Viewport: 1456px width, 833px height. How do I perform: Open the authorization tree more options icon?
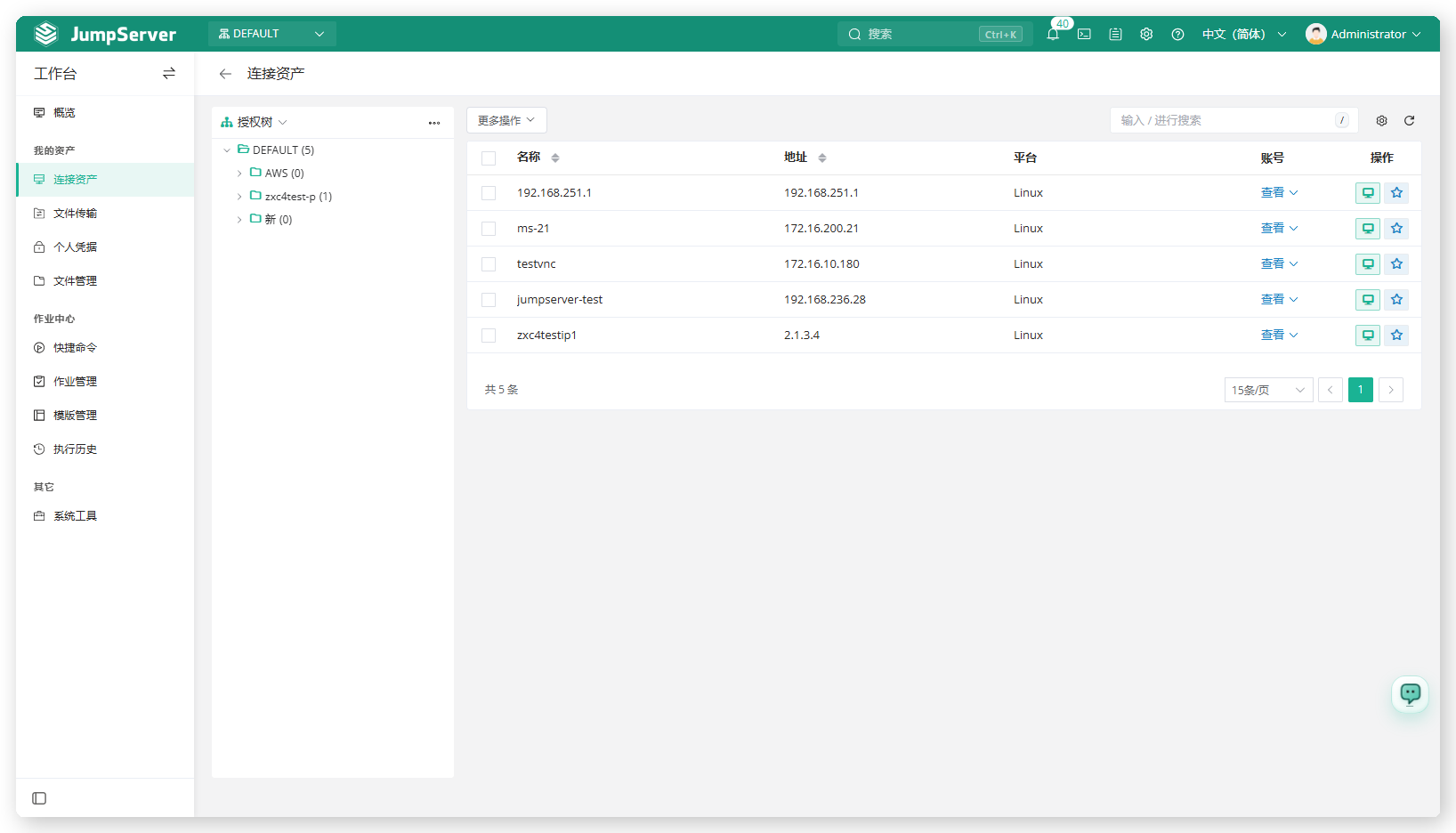[434, 123]
